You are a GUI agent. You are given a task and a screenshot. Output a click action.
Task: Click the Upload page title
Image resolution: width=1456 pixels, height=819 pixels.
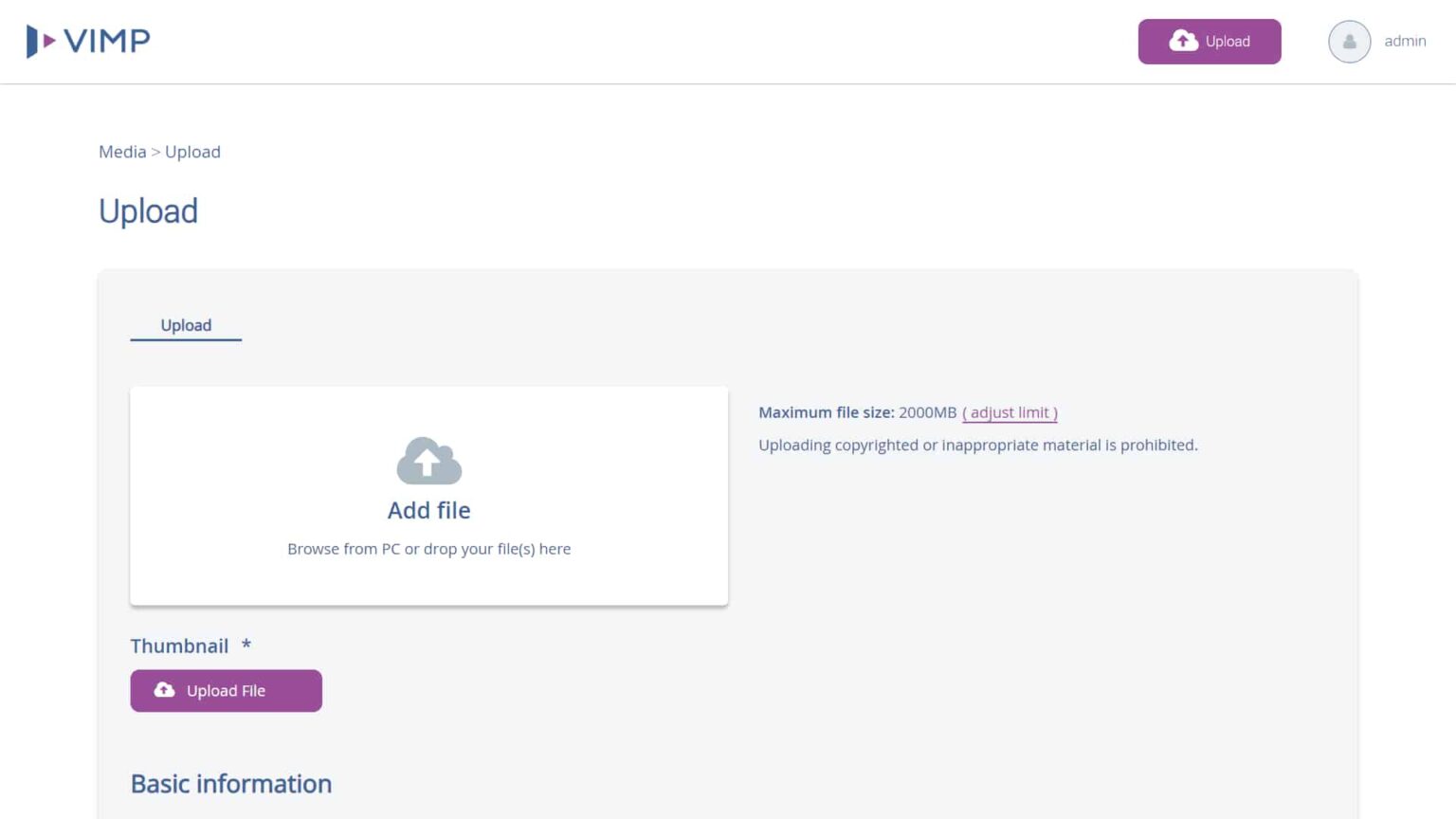(148, 210)
